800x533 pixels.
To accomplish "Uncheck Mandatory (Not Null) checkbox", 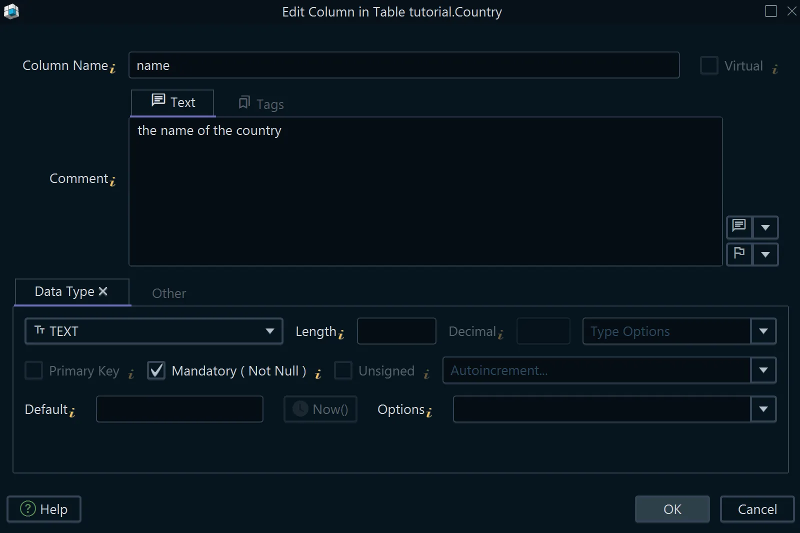I will [x=156, y=370].
